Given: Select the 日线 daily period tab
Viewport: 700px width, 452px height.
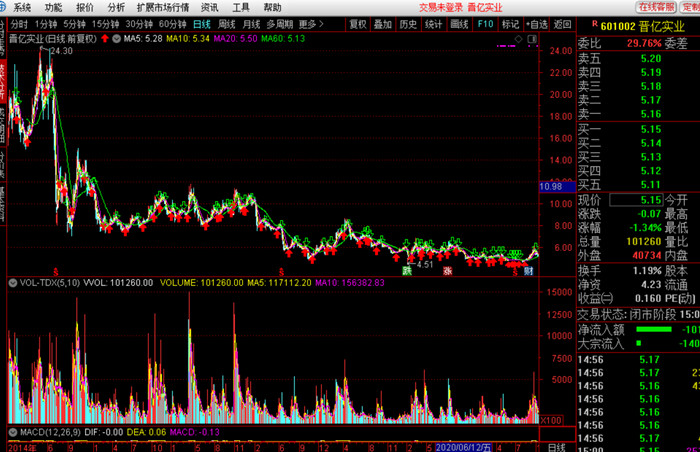Looking at the screenshot, I should (202, 24).
